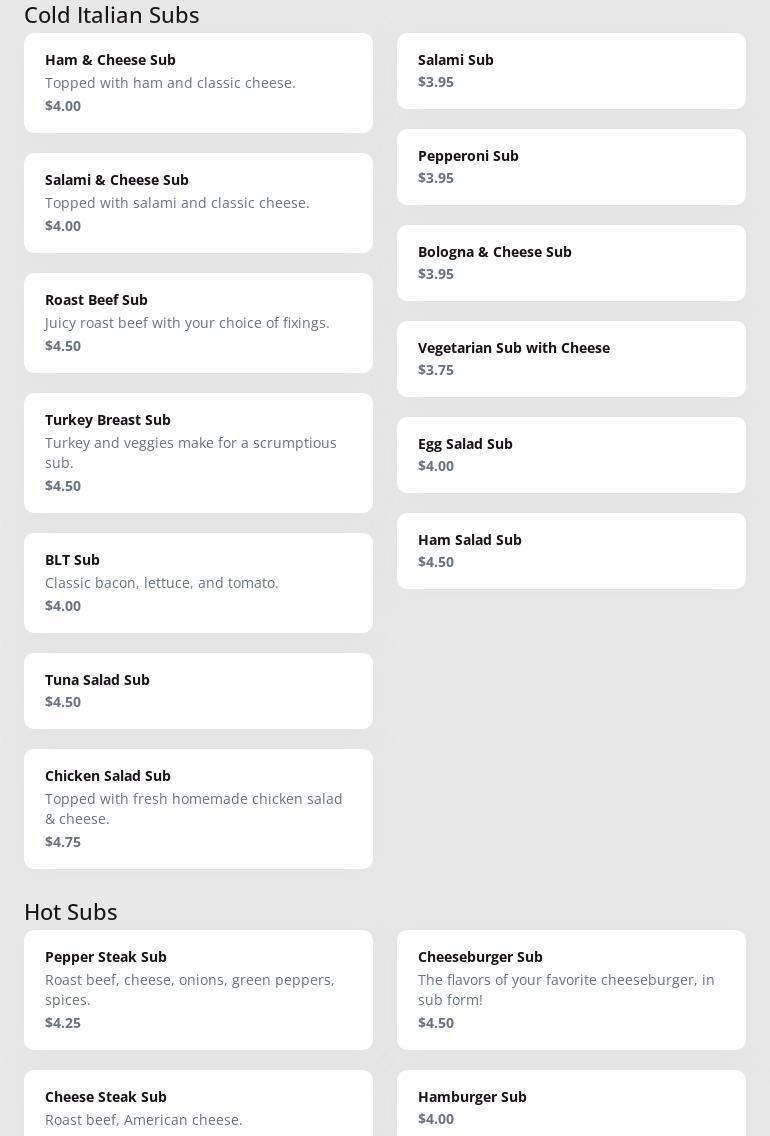The height and width of the screenshot is (1136, 770).
Task: Click the Hot Subs section heading
Action: (71, 912)
